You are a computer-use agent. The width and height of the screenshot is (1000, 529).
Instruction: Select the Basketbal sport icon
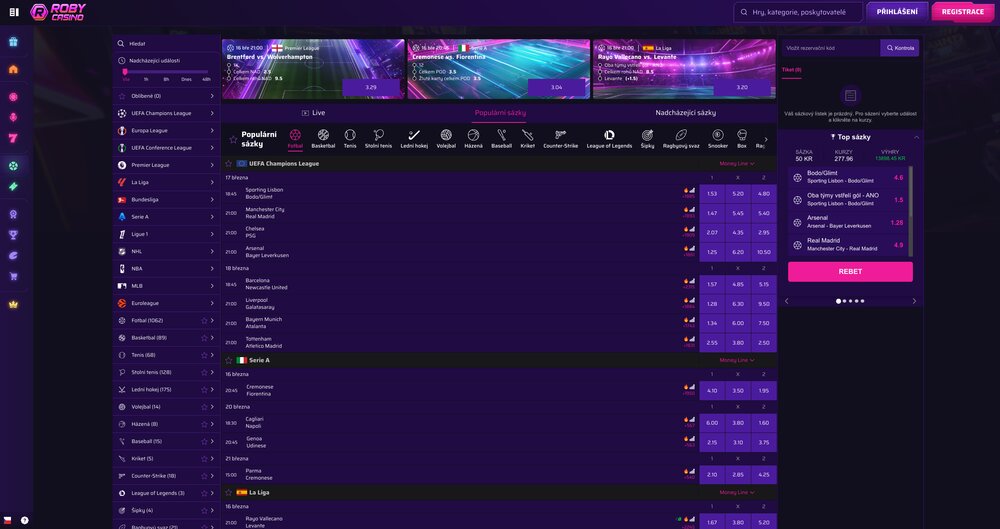click(x=323, y=134)
